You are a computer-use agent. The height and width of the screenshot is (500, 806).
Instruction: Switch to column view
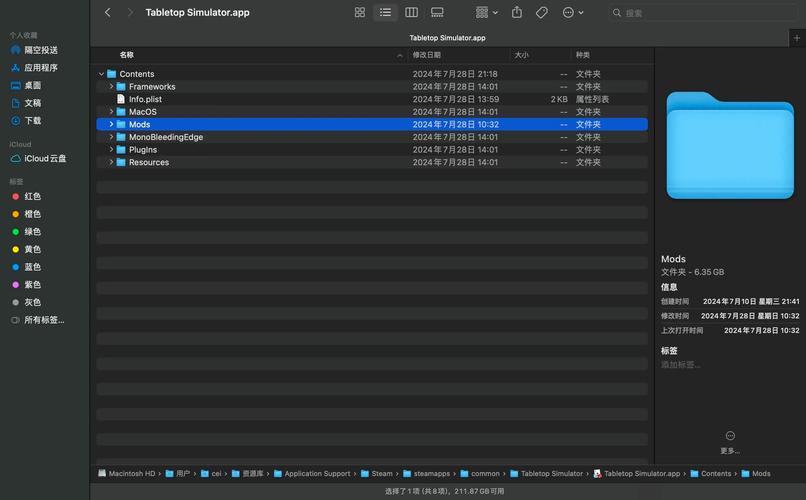pyautogui.click(x=411, y=12)
